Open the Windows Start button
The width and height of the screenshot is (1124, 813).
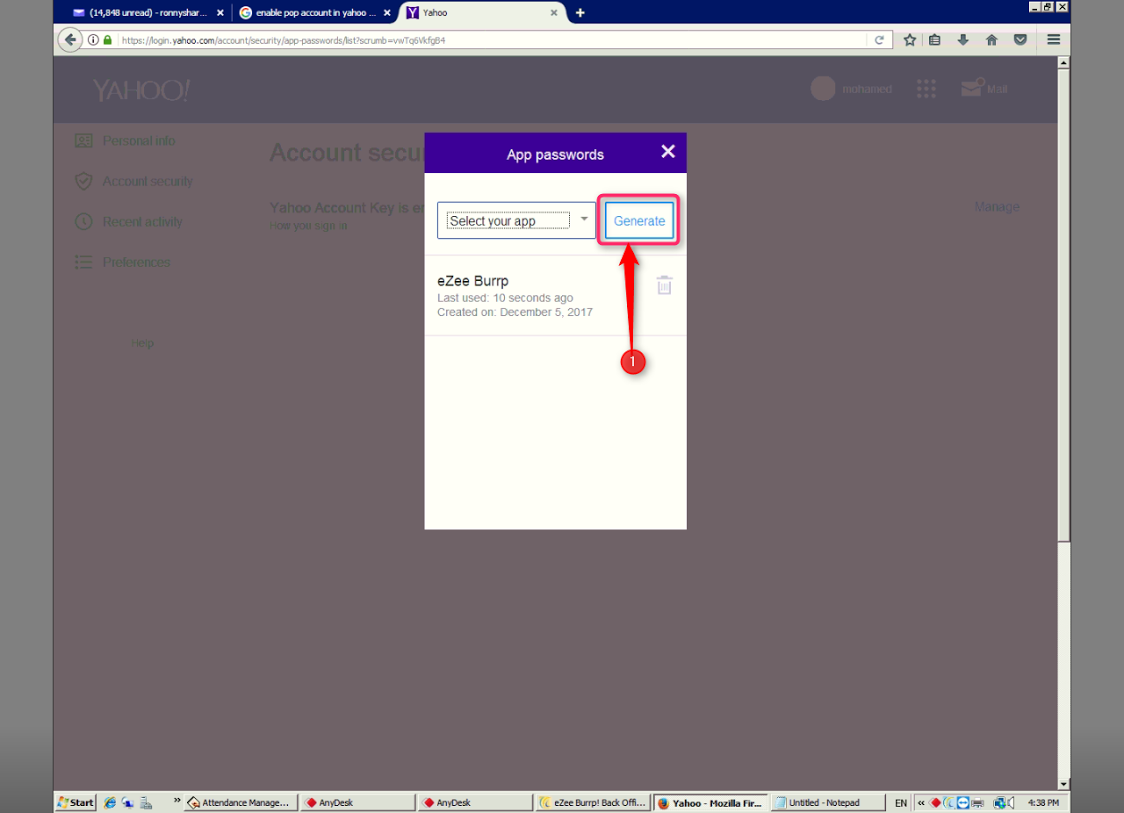(76, 802)
